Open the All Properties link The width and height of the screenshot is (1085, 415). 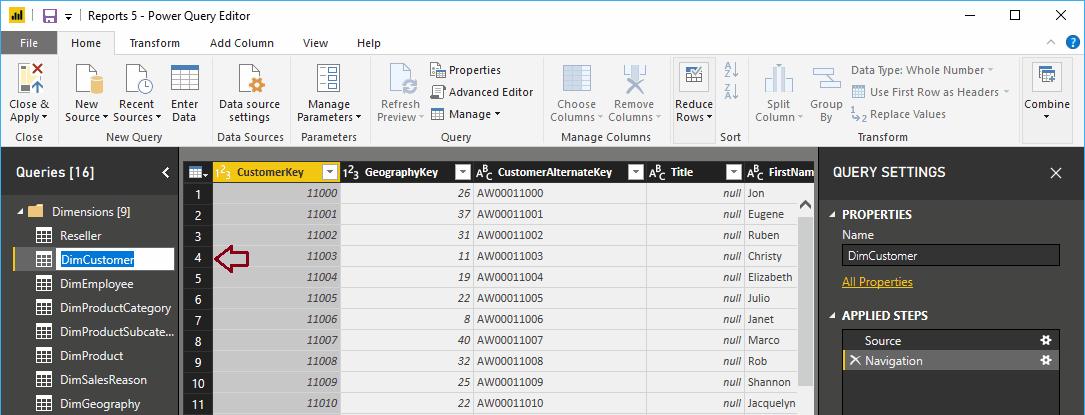[877, 282]
